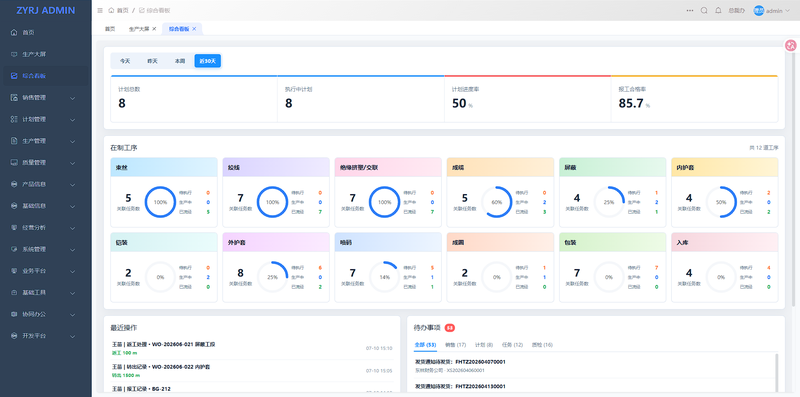Switch to the 计划 (8) todo tab
Viewport: 800px width, 397px height.
coord(484,345)
